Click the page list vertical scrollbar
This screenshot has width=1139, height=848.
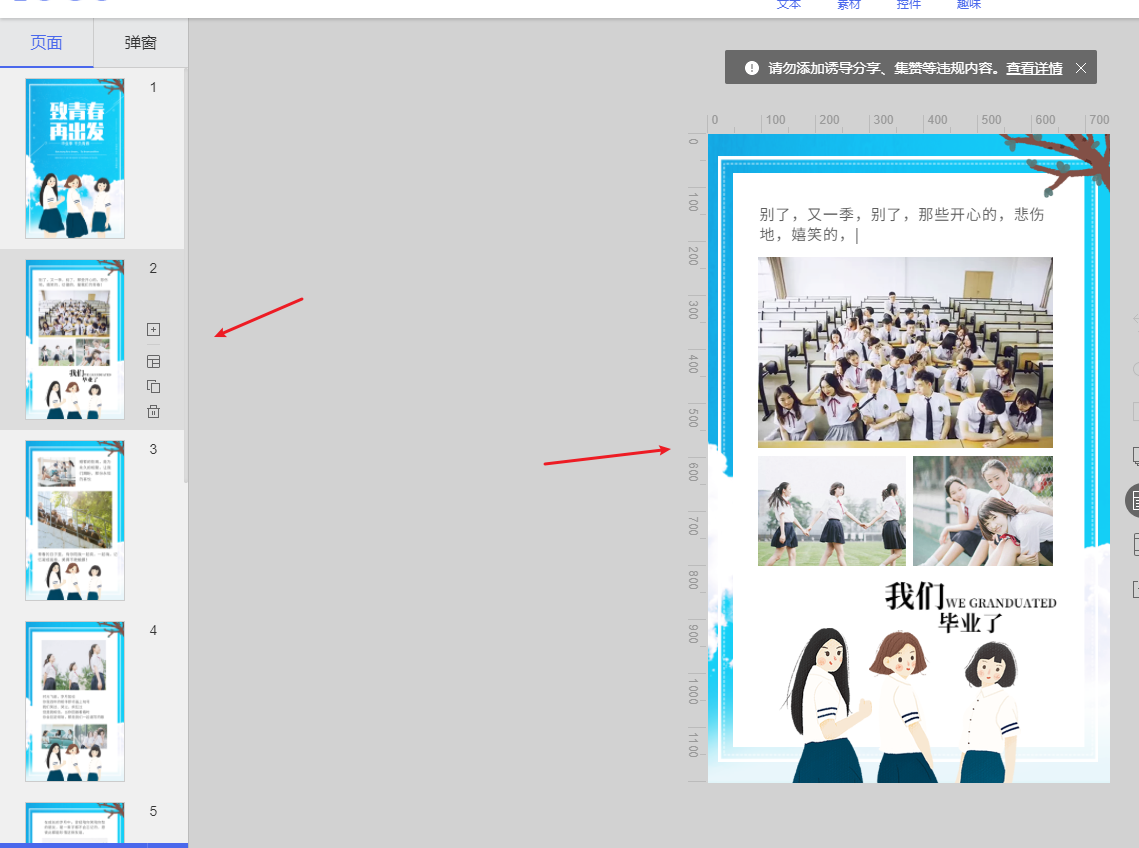click(186, 276)
